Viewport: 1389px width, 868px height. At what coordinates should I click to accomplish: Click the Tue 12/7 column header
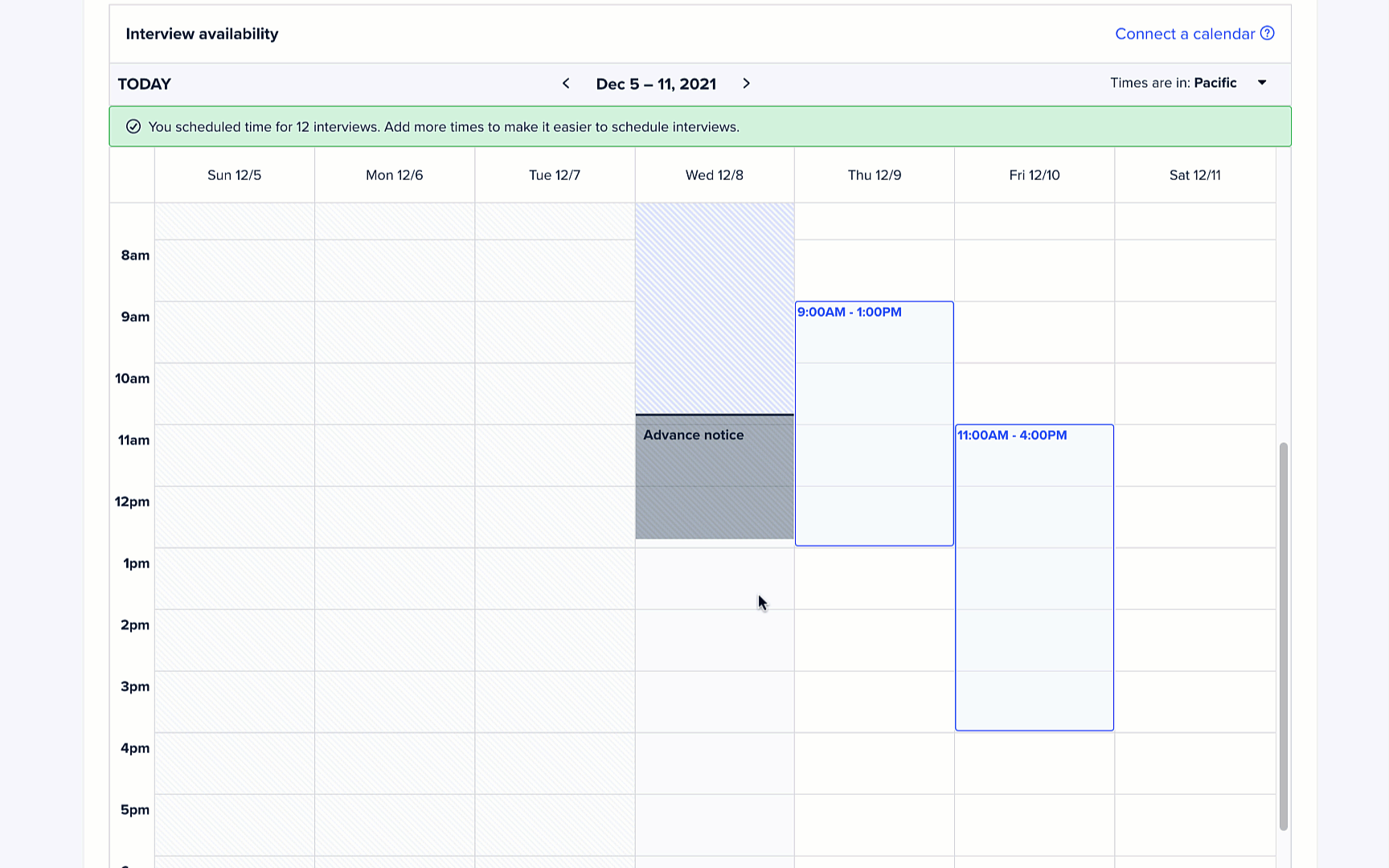(555, 175)
